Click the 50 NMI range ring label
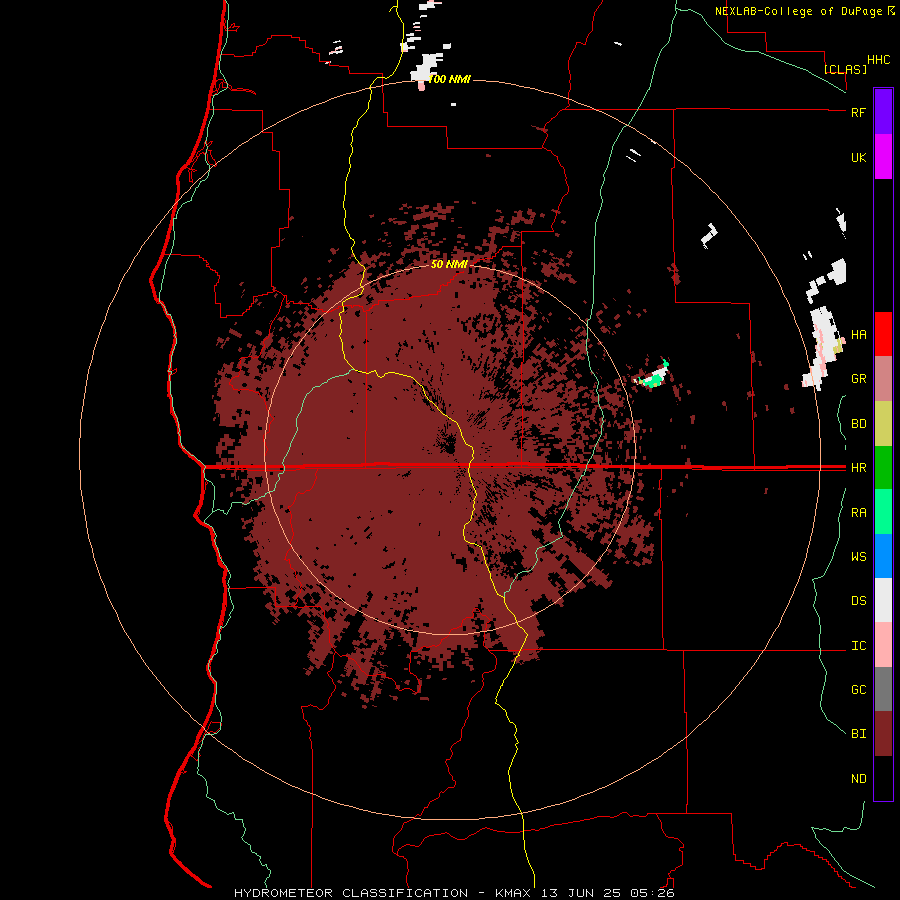 point(449,264)
